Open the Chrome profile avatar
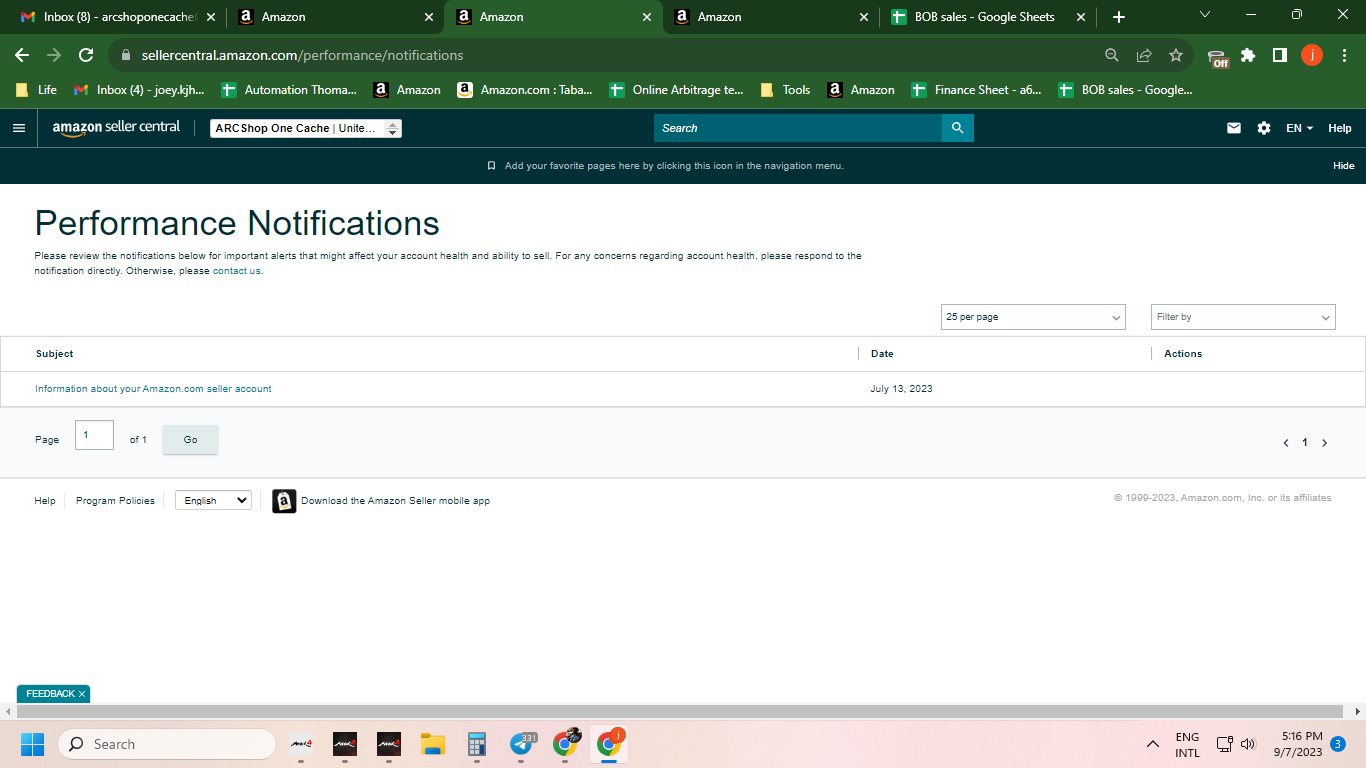The width and height of the screenshot is (1366, 768). 1312,55
